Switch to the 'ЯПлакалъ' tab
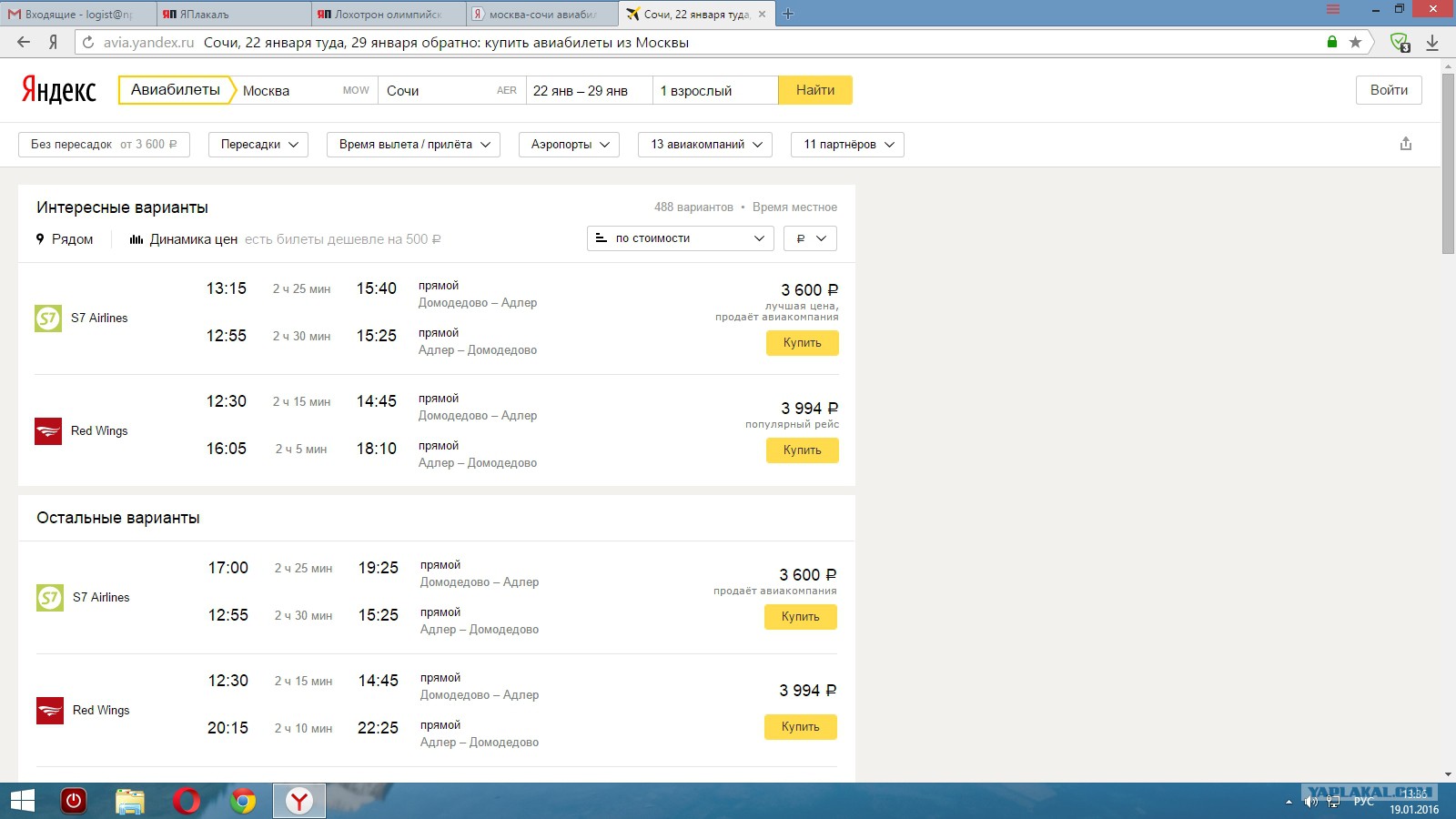 pyautogui.click(x=233, y=14)
